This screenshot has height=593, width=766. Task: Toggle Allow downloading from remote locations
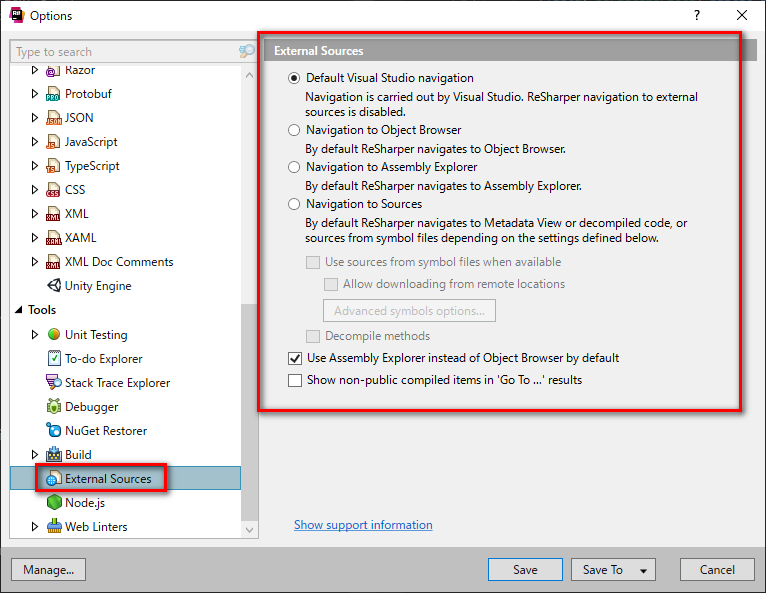pos(331,284)
